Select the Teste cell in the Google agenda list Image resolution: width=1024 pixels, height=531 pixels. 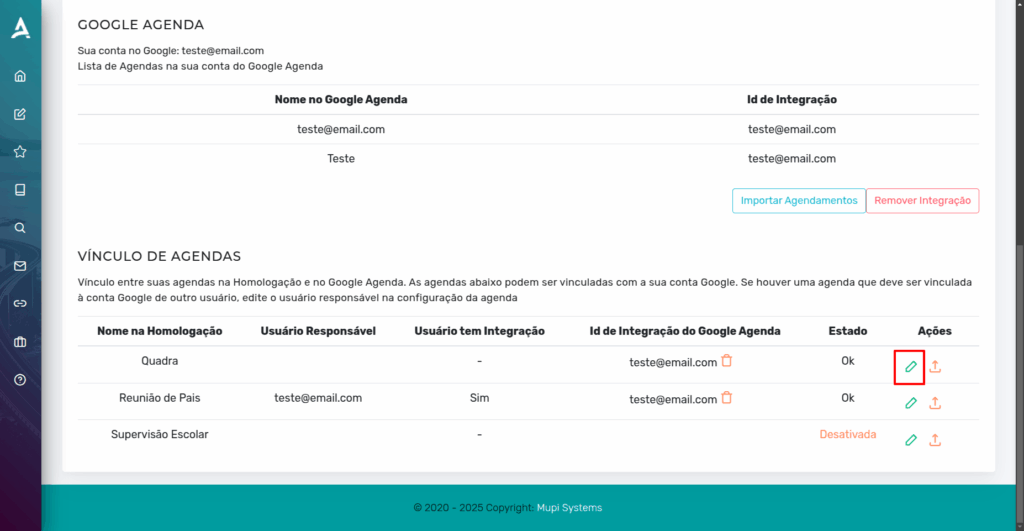point(341,159)
